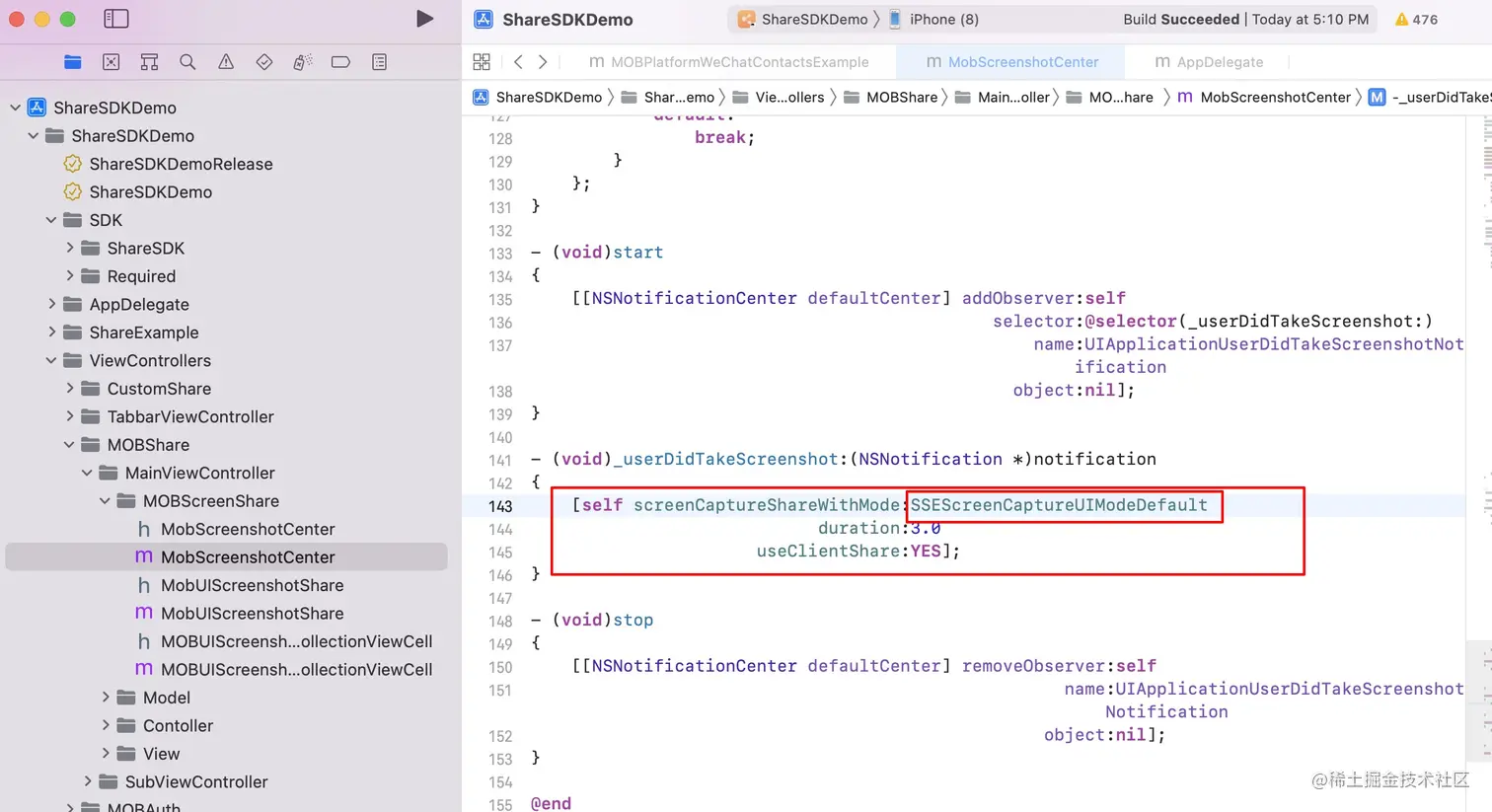The width and height of the screenshot is (1492, 812).
Task: Expand the AppDelegate folder
Action: pos(51,304)
